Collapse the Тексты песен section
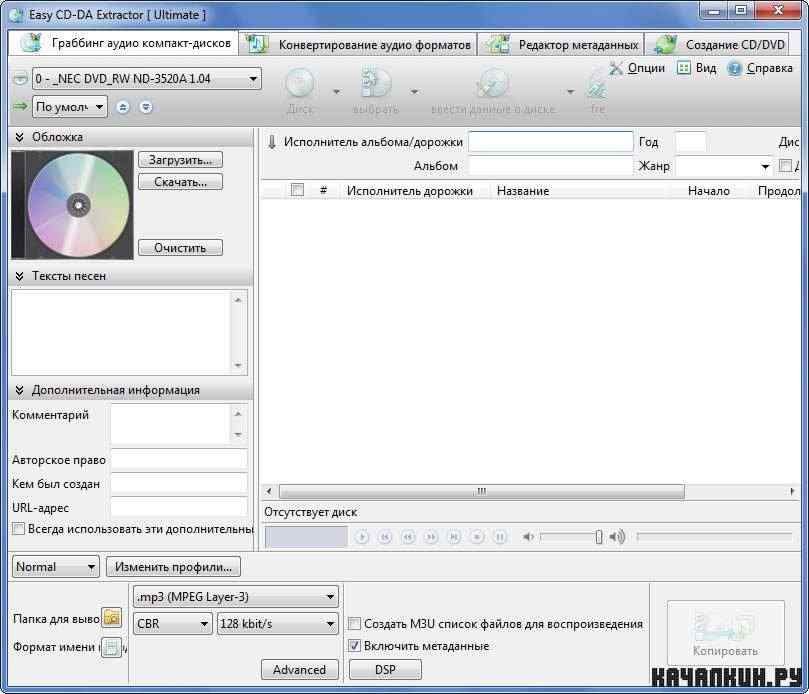This screenshot has width=809, height=694. 20,276
